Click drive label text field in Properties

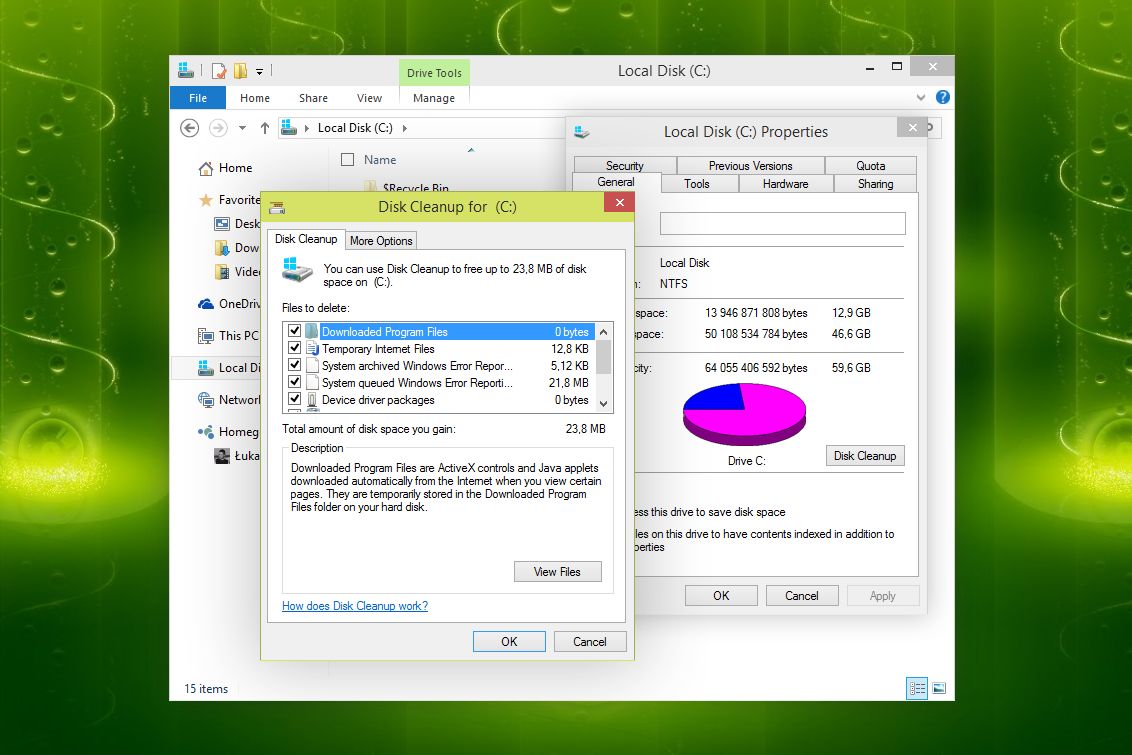coord(783,223)
